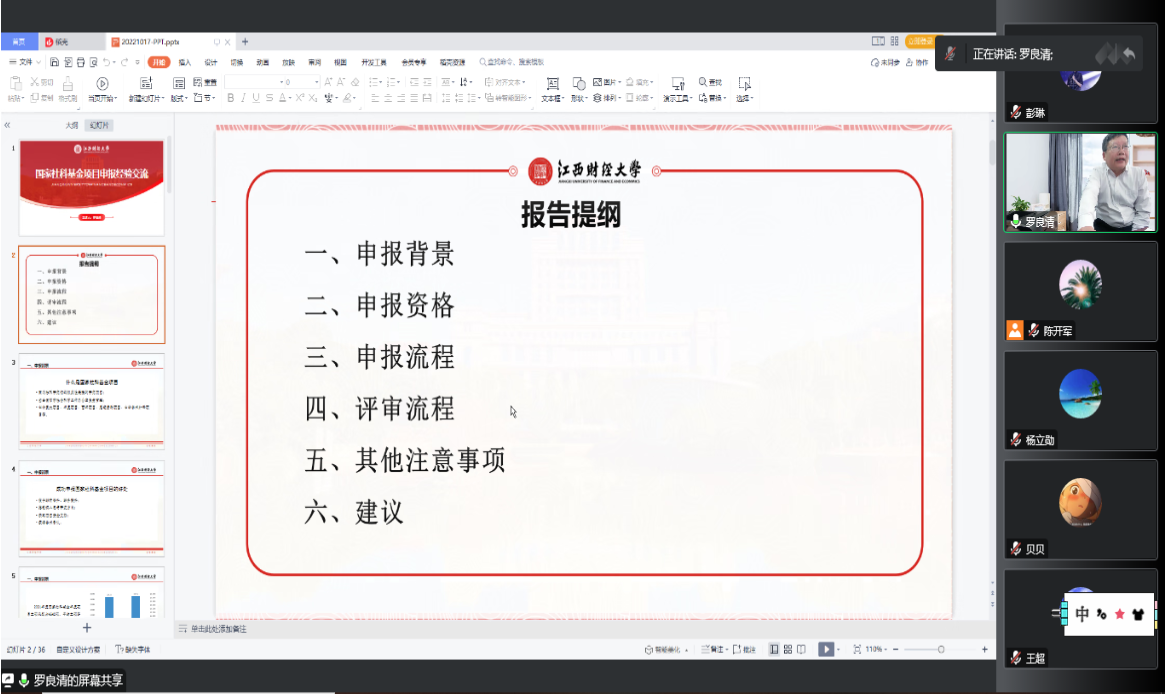This screenshot has width=1168, height=694.
Task: Adjust the zoom slider in status bar
Action: [940, 649]
